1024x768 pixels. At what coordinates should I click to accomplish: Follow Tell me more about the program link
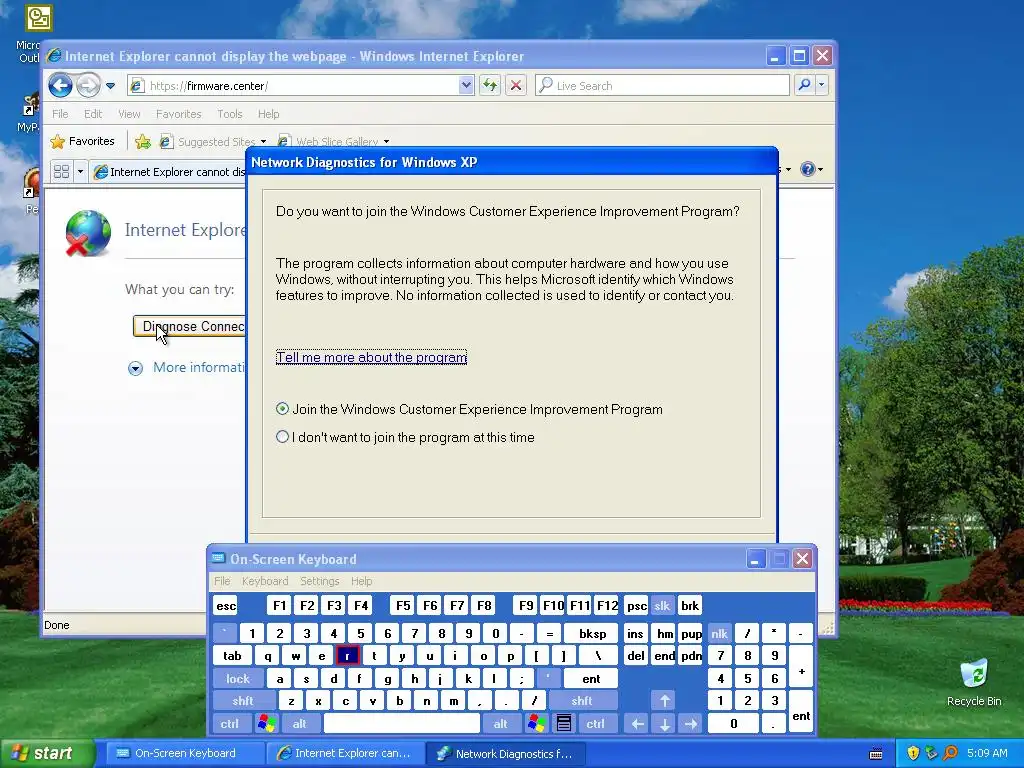371,357
